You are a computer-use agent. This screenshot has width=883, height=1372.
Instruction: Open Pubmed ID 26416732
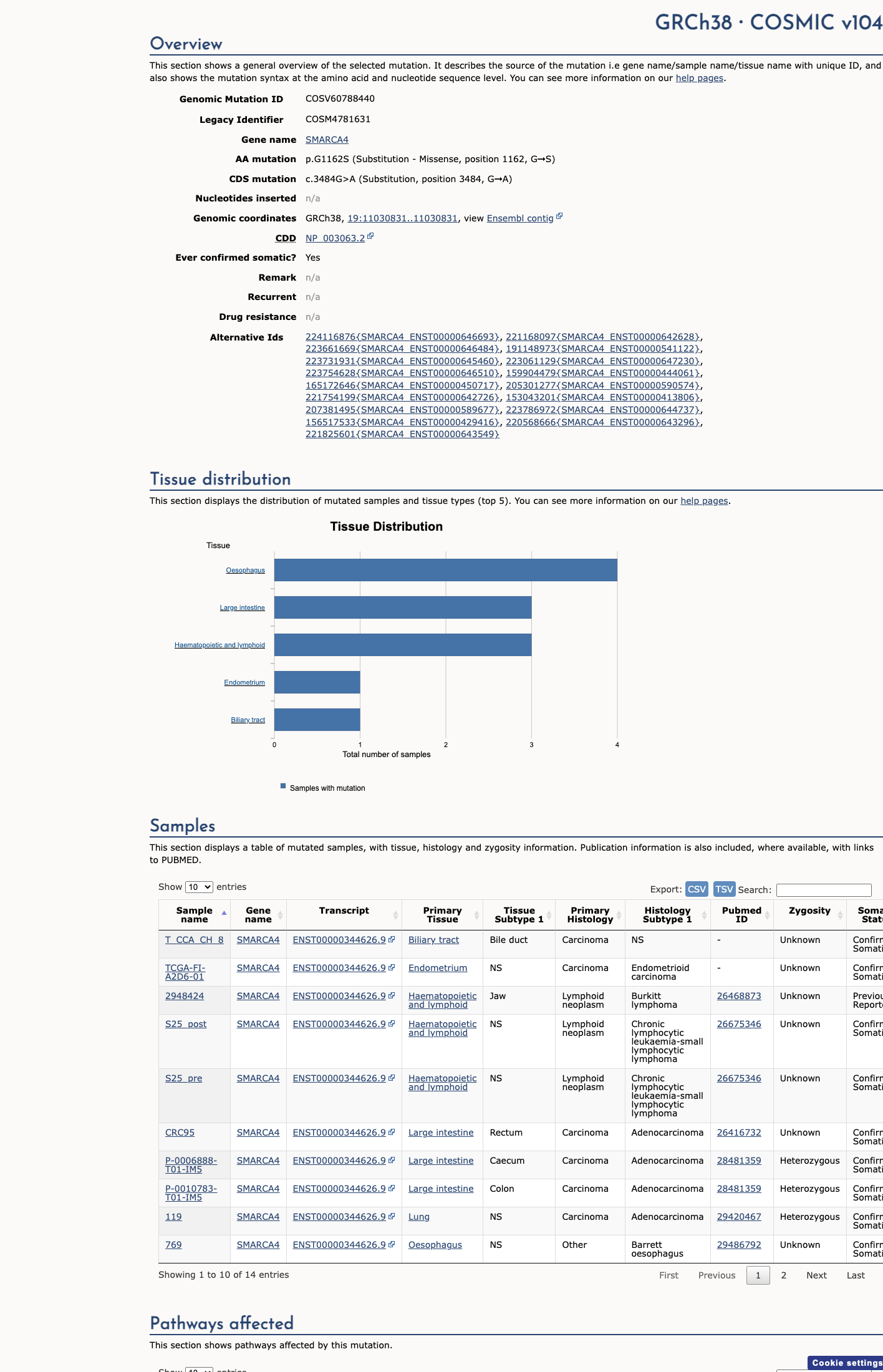[x=739, y=1133]
